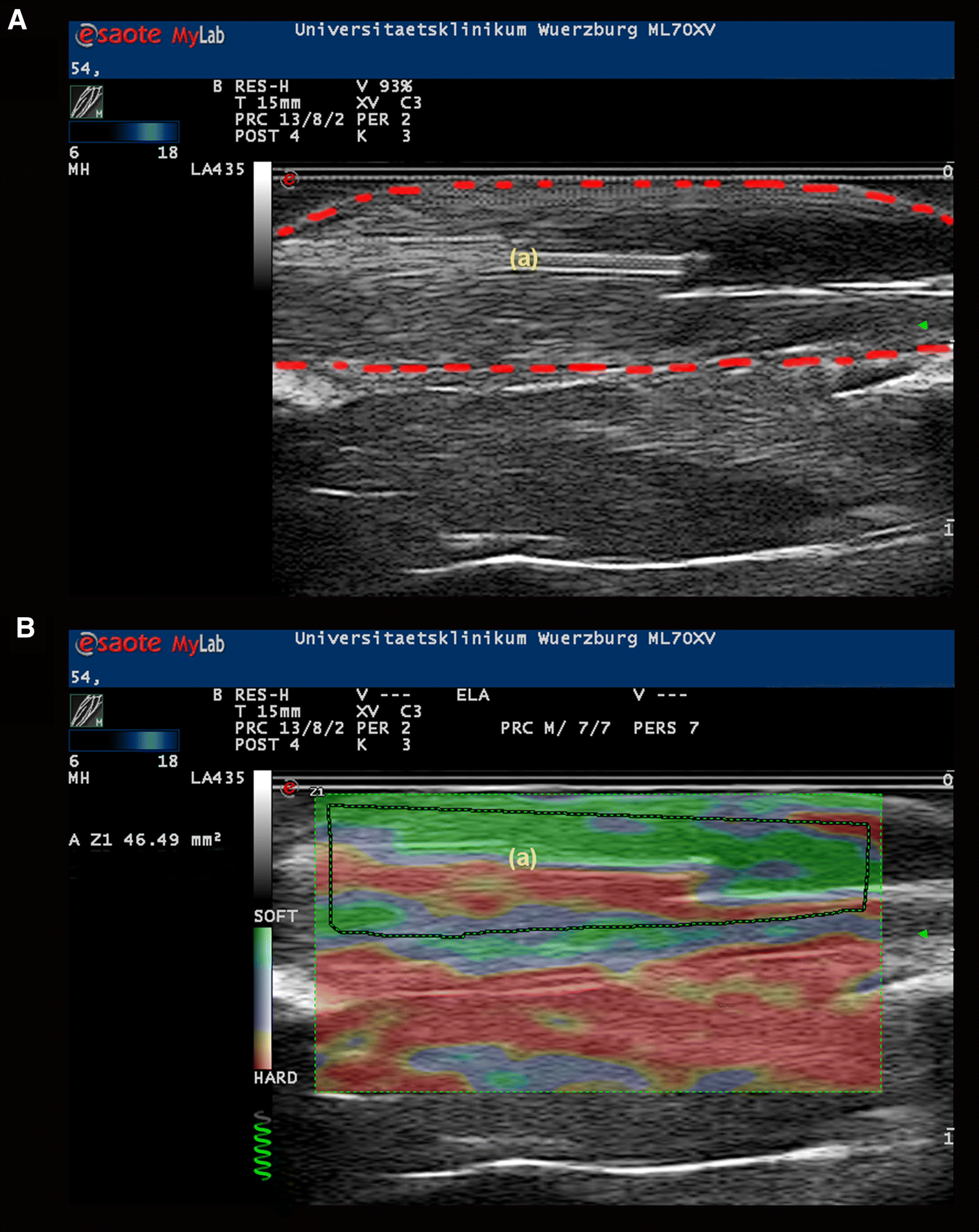Viewport: 979px width, 1232px height.
Task: Click the MH label in panel B
Action: point(79,778)
